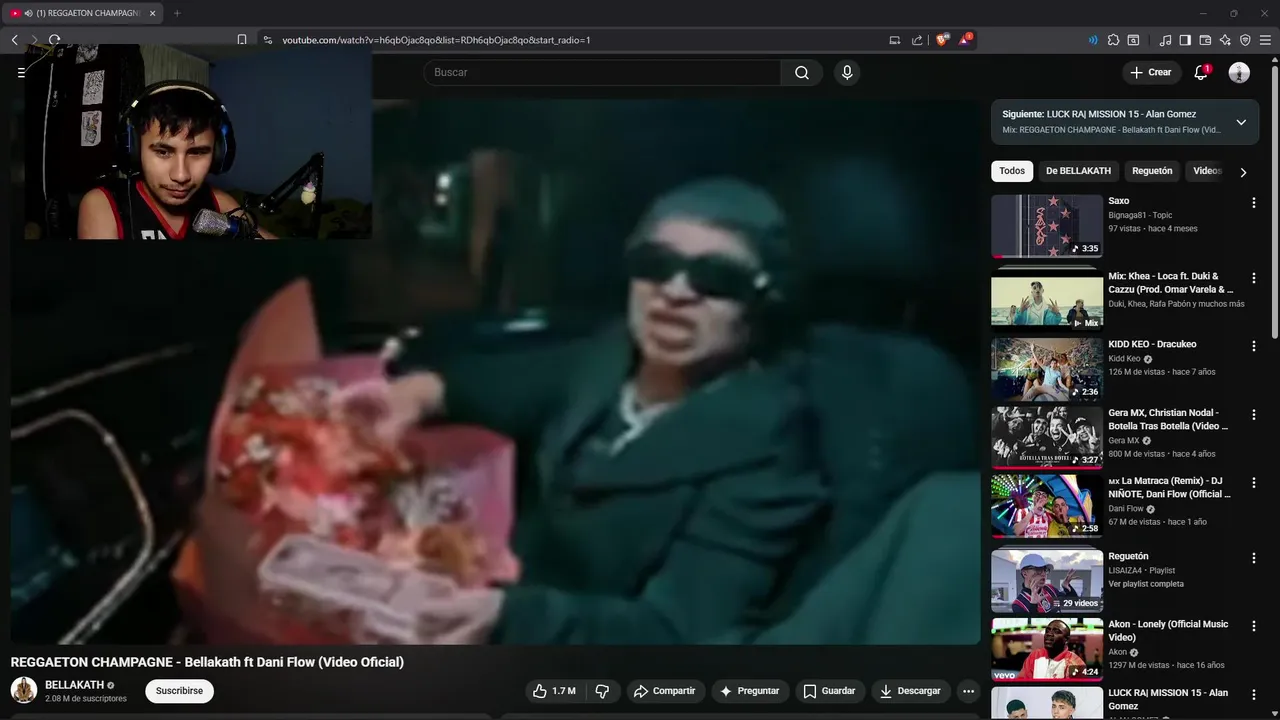Click the Buscar search field
Viewport: 1280px width, 720px height.
click(x=602, y=72)
